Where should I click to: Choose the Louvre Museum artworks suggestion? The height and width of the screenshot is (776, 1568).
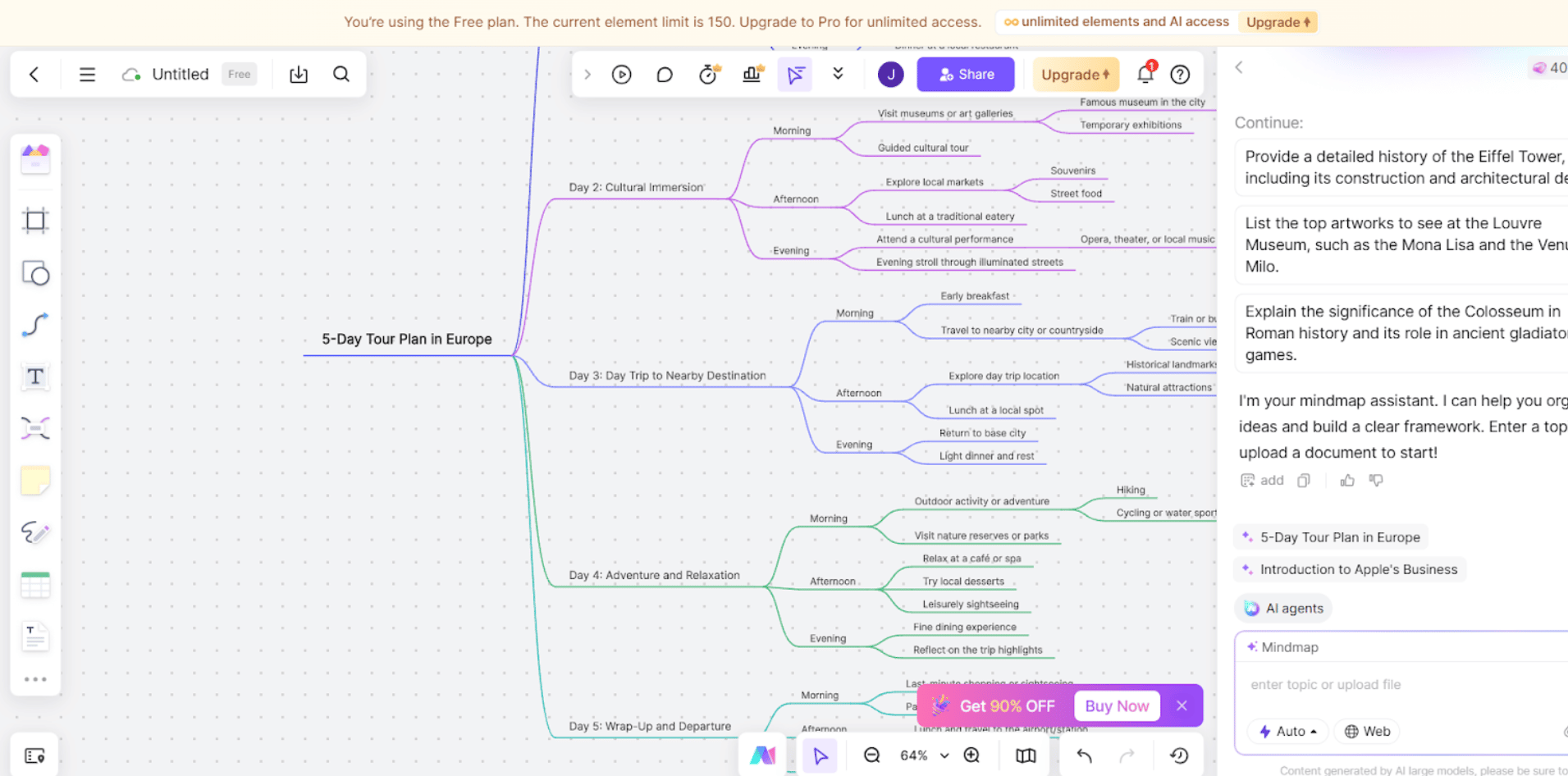coord(1401,244)
